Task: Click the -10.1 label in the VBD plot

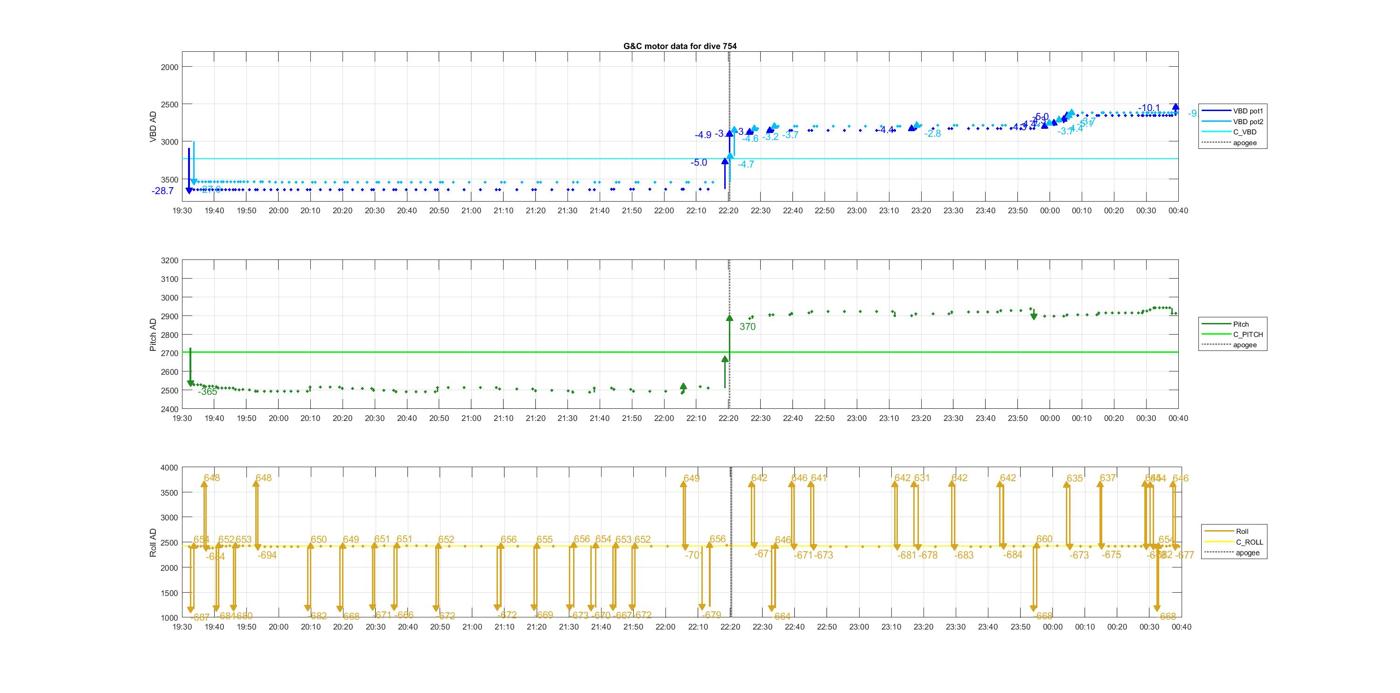Action: click(1150, 108)
